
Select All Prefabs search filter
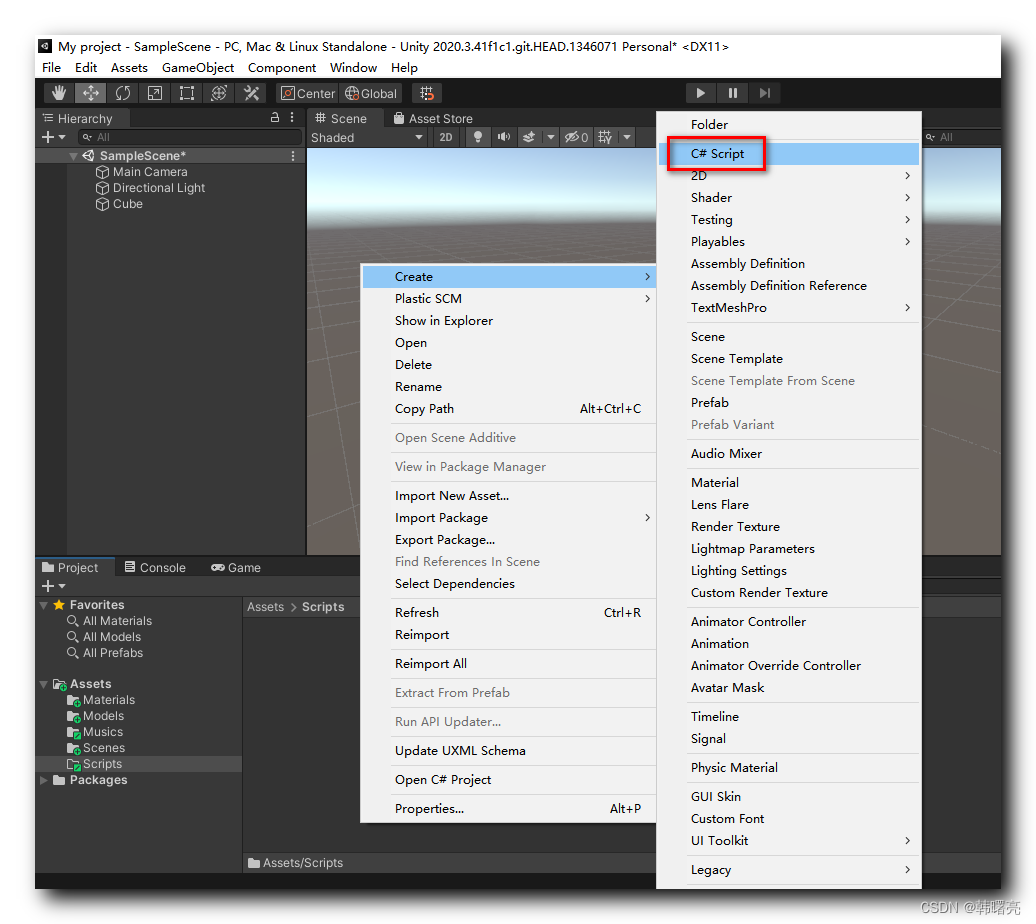click(105, 653)
